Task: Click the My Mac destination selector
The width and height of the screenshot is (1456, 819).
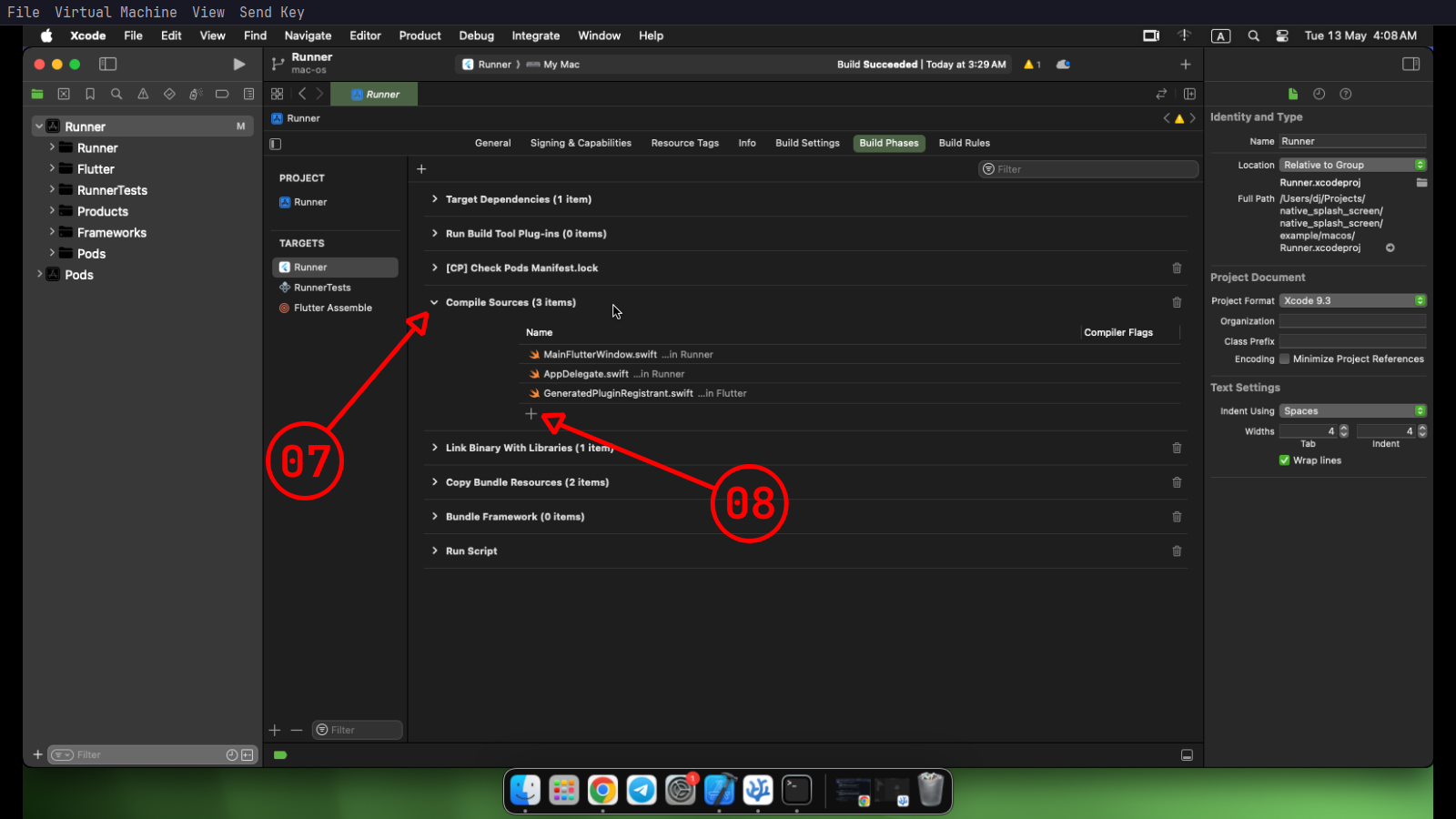Action: pos(553,65)
